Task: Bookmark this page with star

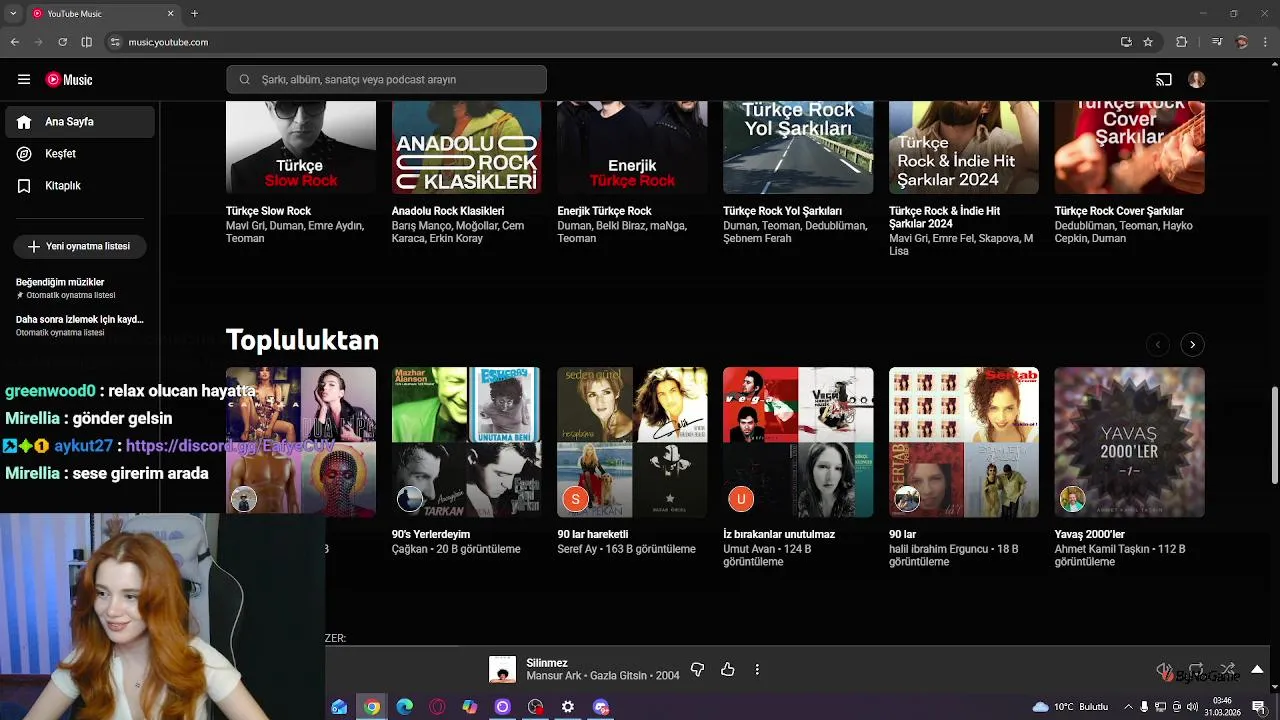Action: (x=1148, y=42)
